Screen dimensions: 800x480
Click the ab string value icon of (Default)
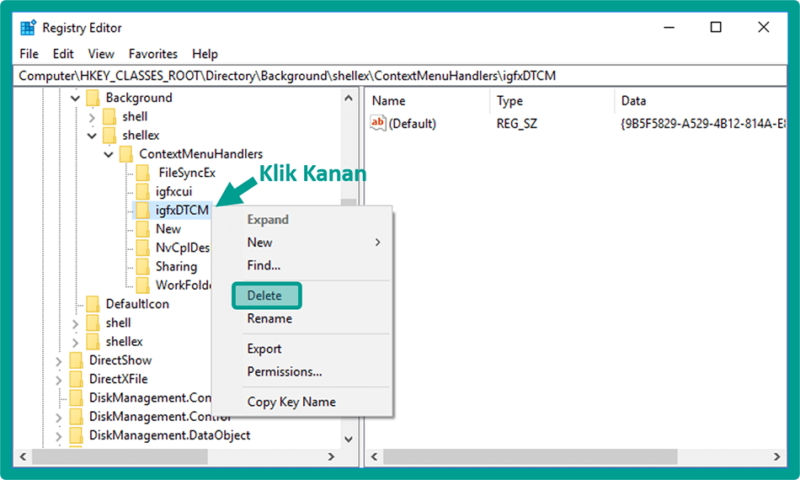[378, 123]
